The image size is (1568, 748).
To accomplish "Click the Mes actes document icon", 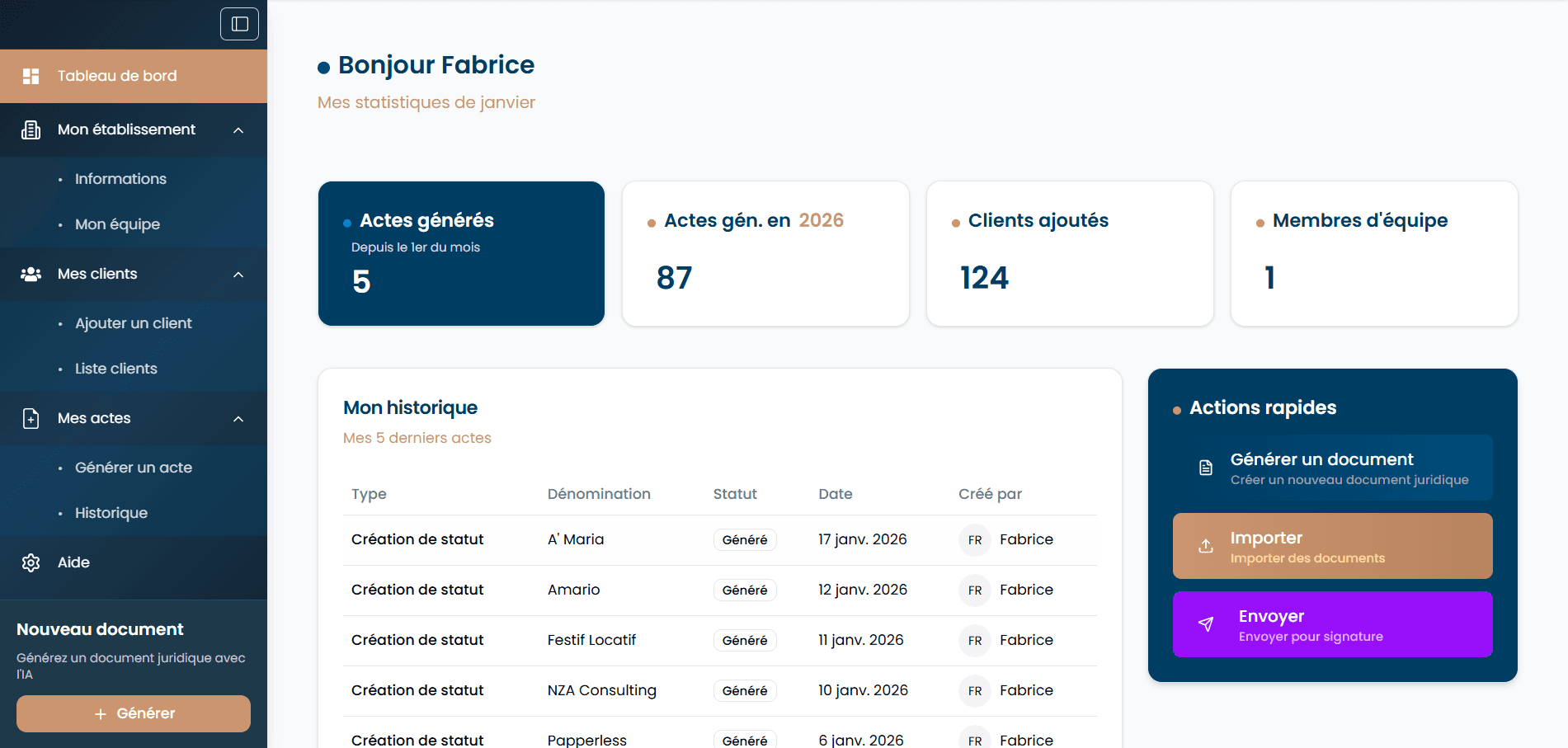I will coord(31,418).
